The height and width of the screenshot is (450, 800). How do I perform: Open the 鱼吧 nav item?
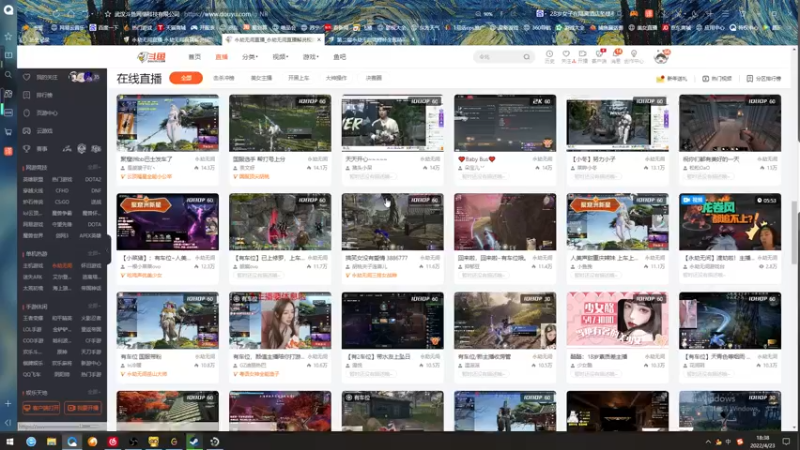click(339, 57)
